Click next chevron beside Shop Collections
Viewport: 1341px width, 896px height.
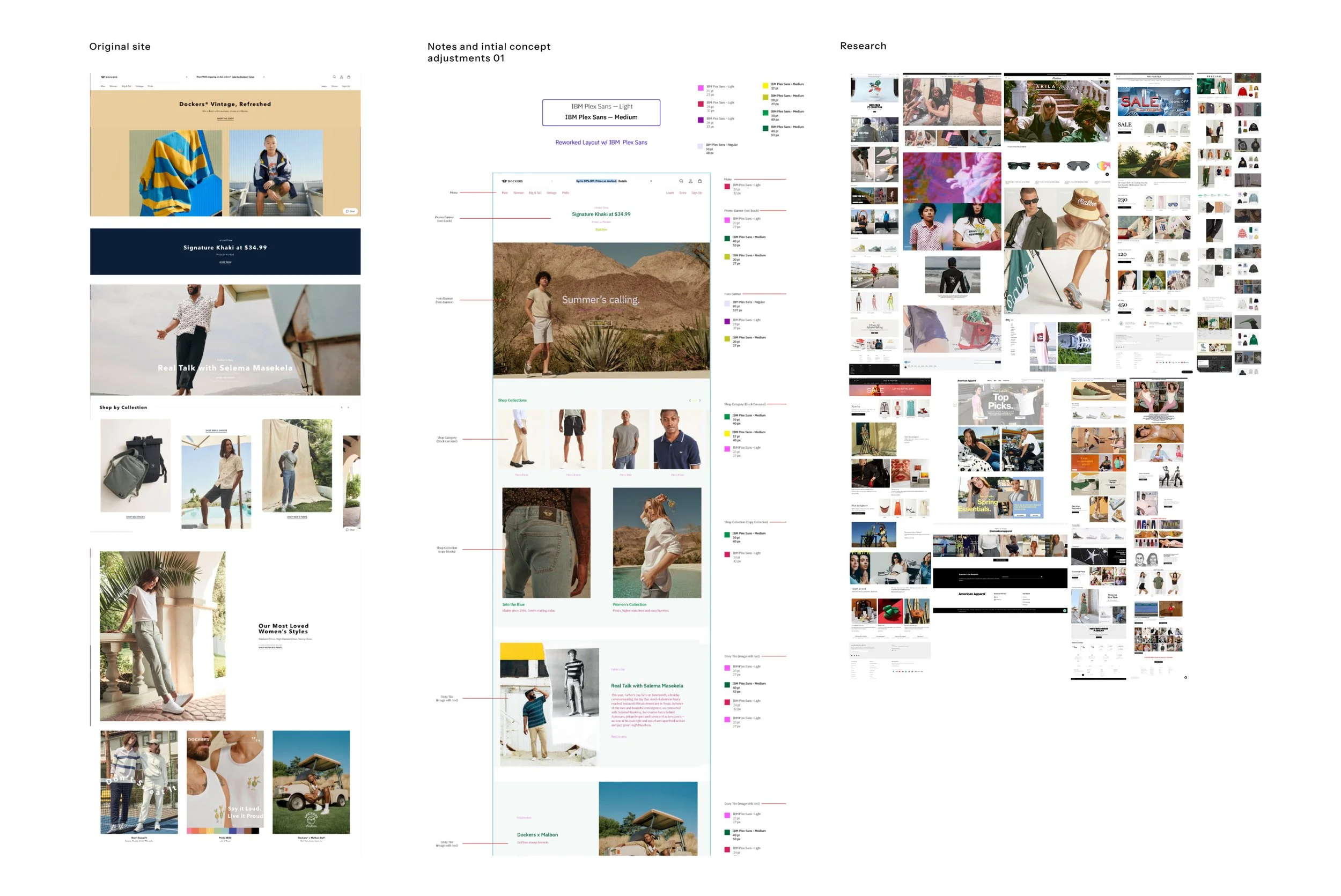tap(699, 401)
